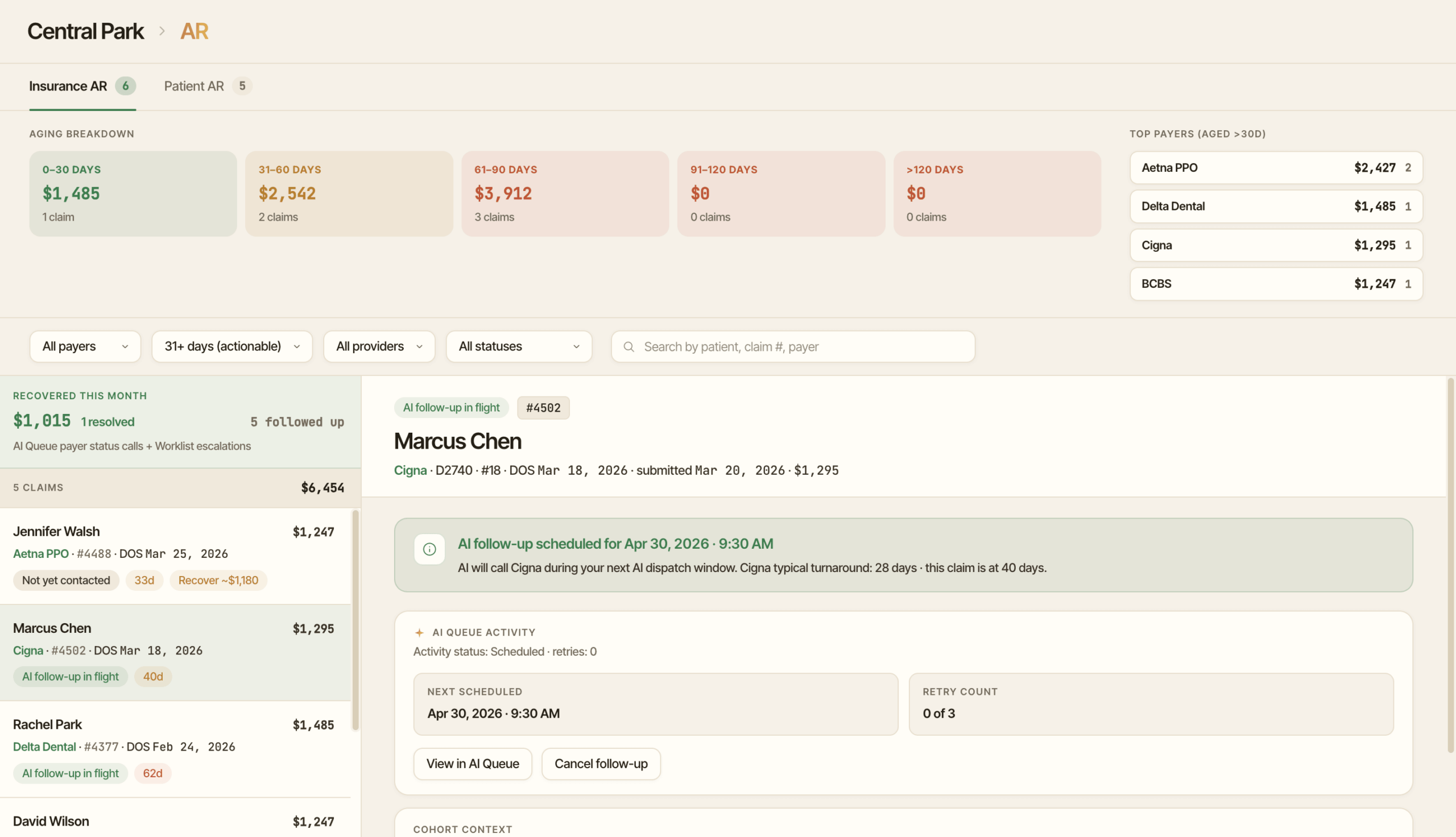Screen dimensions: 1456x837
Task: Select the 91–120 Days aging card
Action: [x=781, y=194]
